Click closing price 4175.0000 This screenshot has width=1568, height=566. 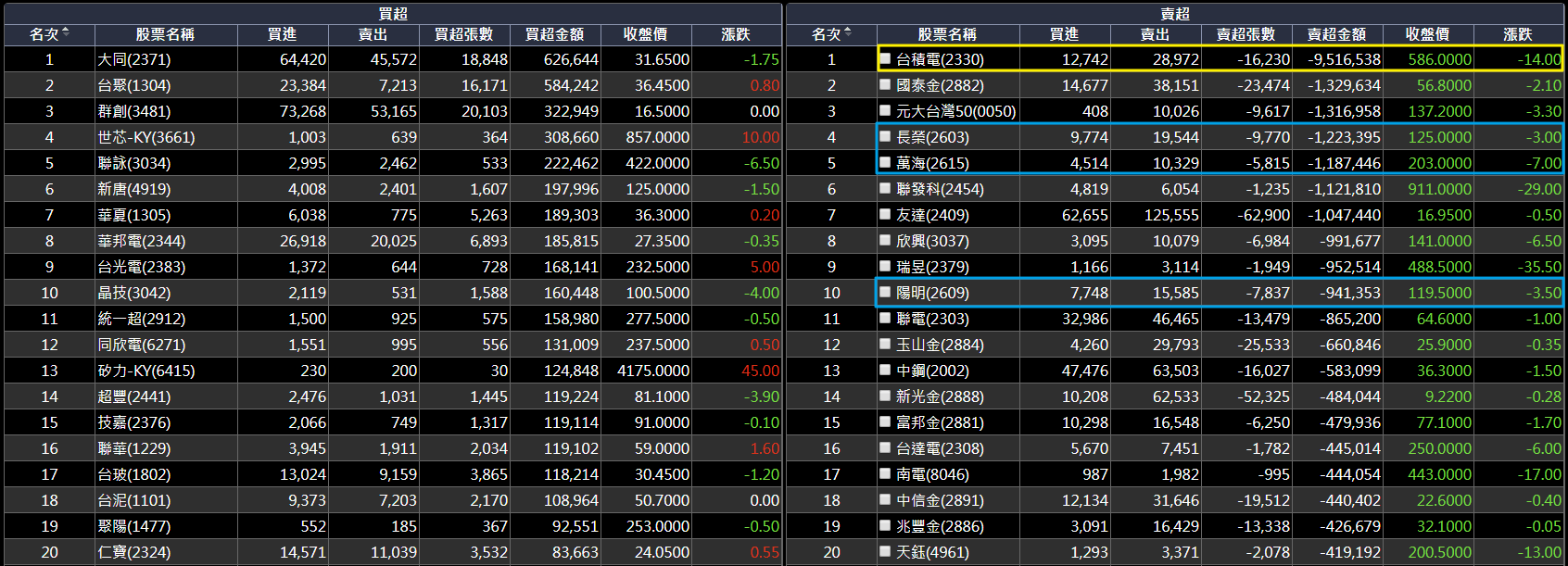point(653,371)
